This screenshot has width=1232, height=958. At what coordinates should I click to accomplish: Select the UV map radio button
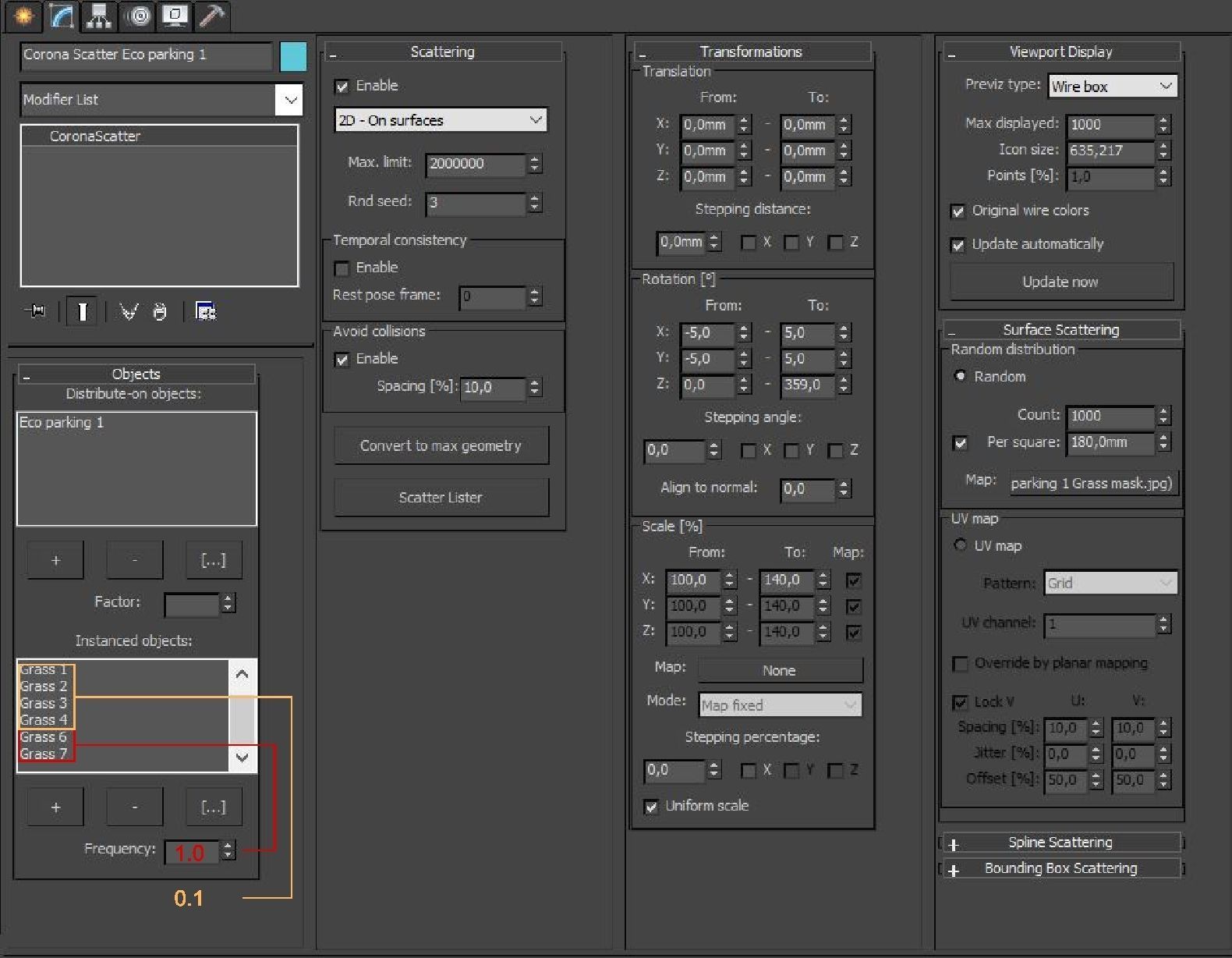click(960, 545)
